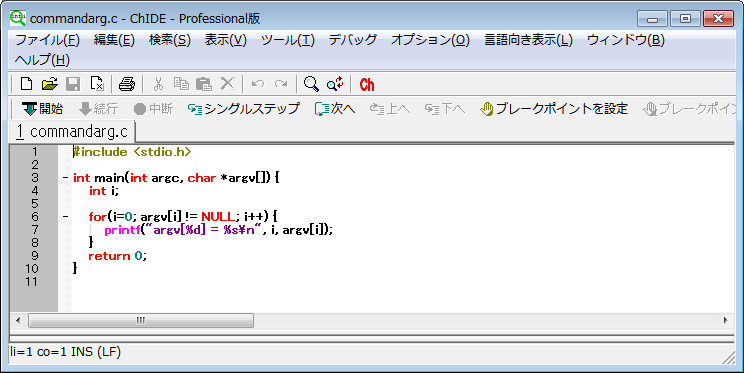Open the ヘルプ(H) menu
The width and height of the screenshot is (744, 373).
pyautogui.click(x=42, y=60)
